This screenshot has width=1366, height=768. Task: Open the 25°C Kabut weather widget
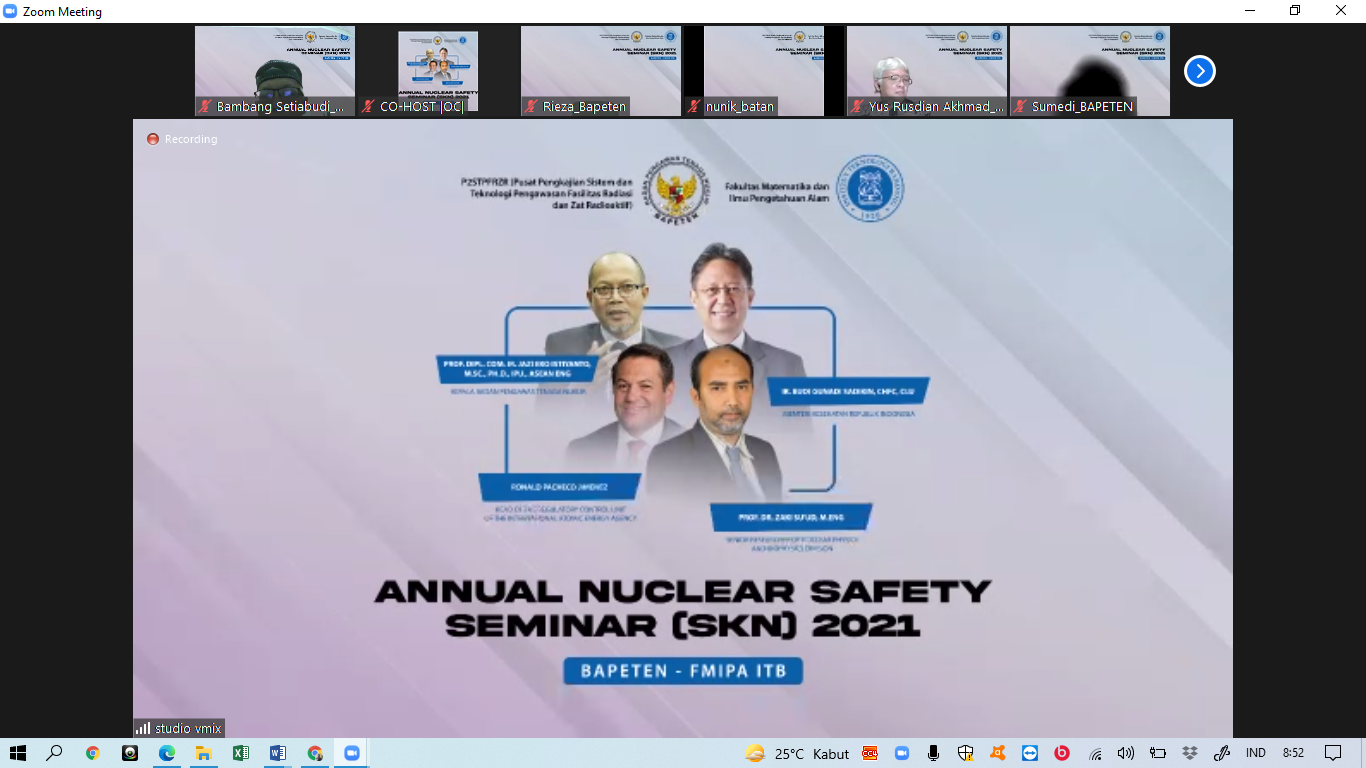pyautogui.click(x=797, y=753)
